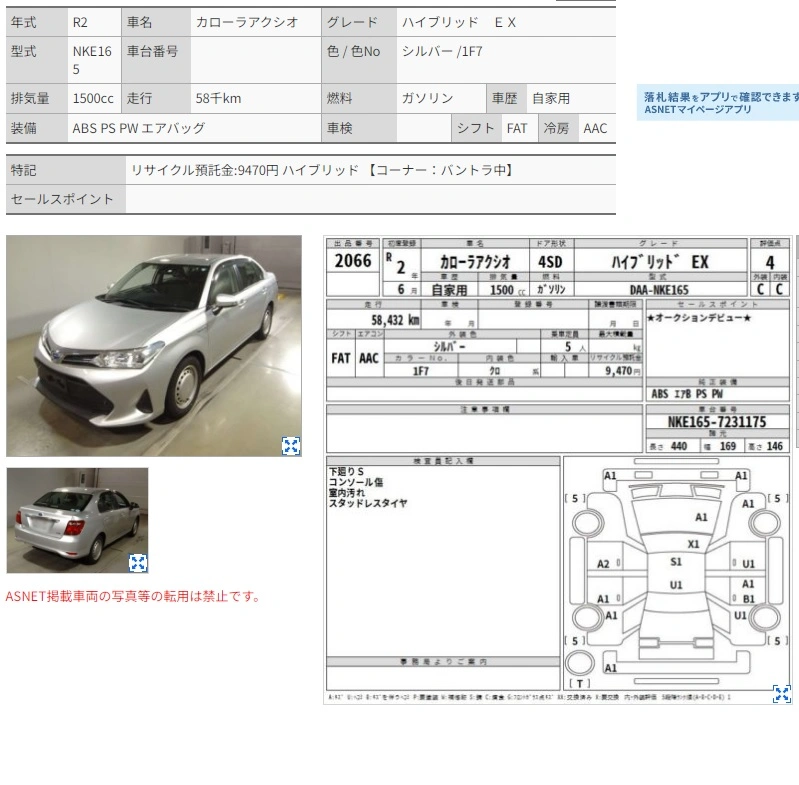Click the X1 mark on damage diagram
The width and height of the screenshot is (799, 785).
(x=693, y=544)
